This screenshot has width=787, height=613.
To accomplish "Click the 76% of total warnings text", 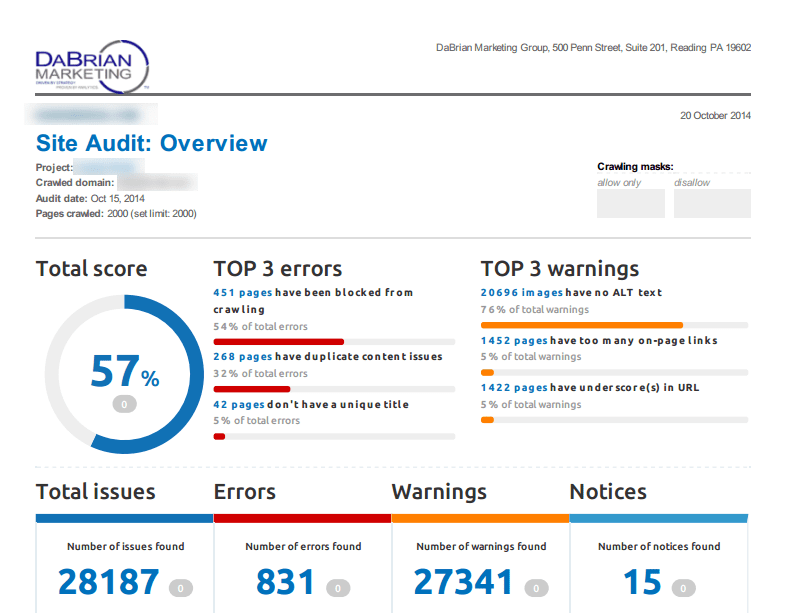I will coord(535,309).
